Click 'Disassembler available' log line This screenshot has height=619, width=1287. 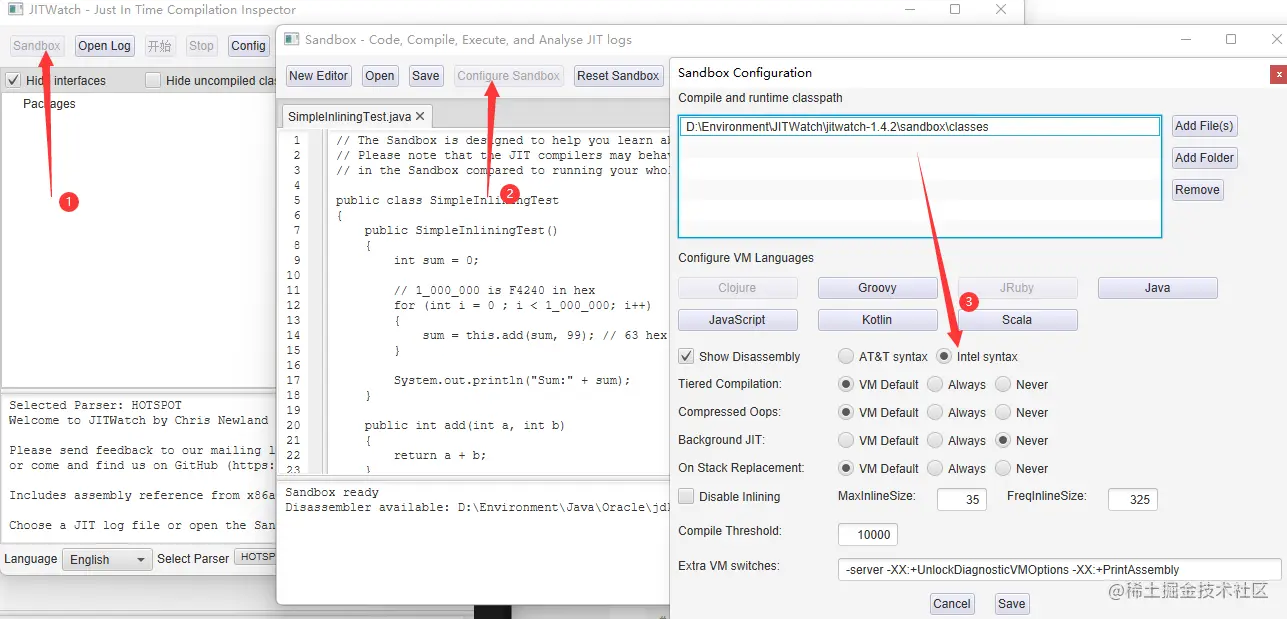[476, 507]
